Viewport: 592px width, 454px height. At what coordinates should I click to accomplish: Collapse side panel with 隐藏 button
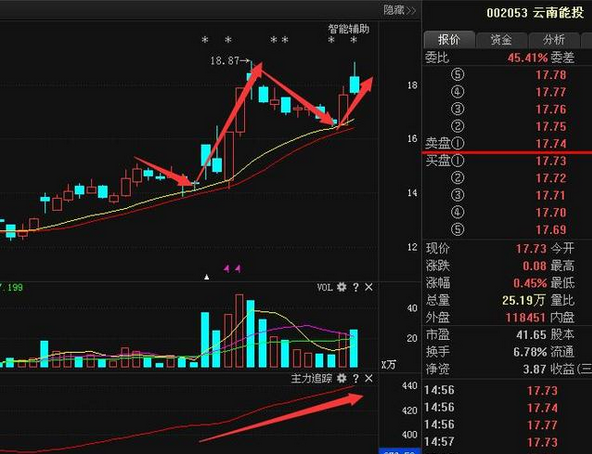(400, 10)
